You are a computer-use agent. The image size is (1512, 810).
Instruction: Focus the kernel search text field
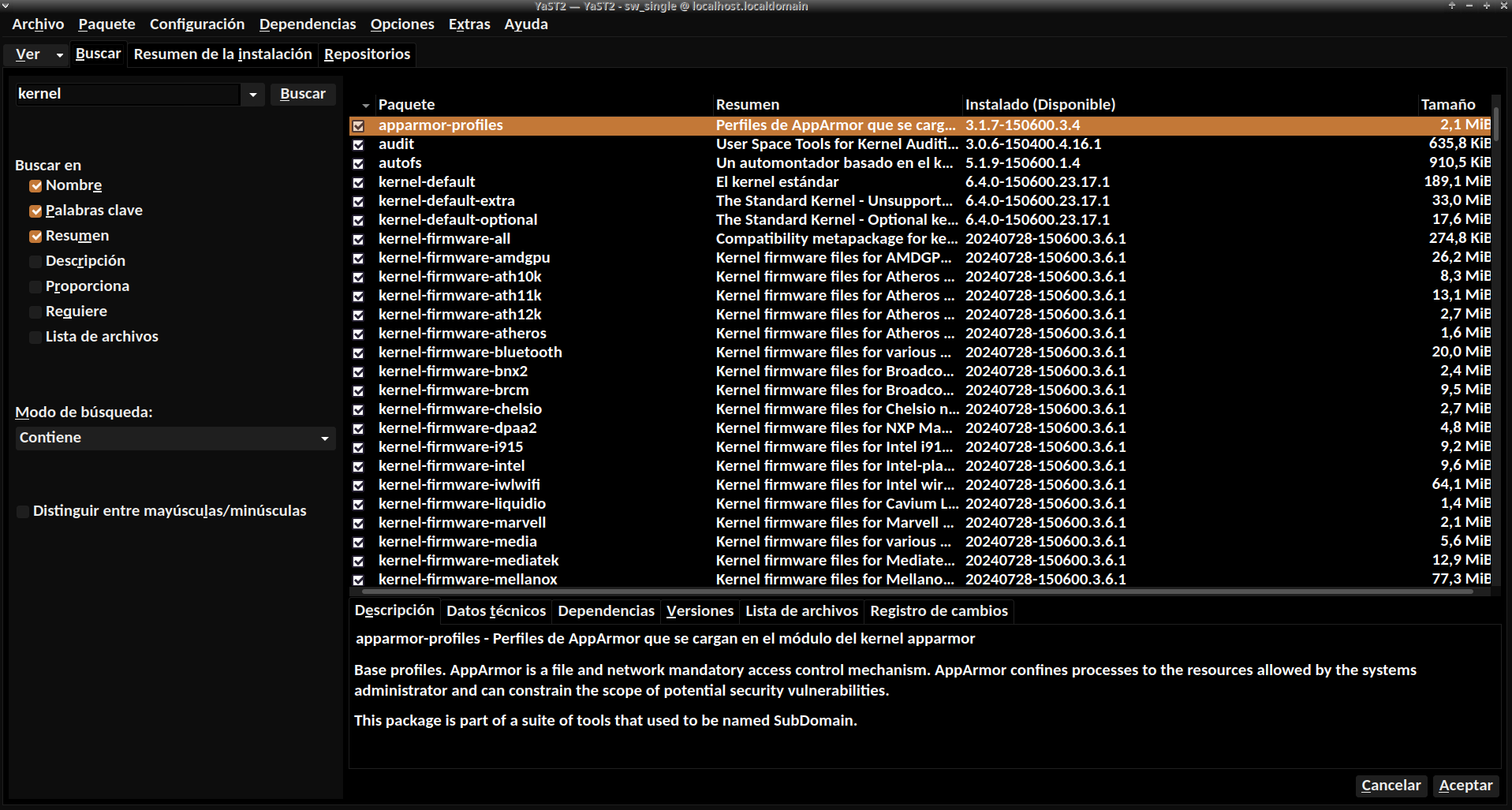click(x=128, y=95)
